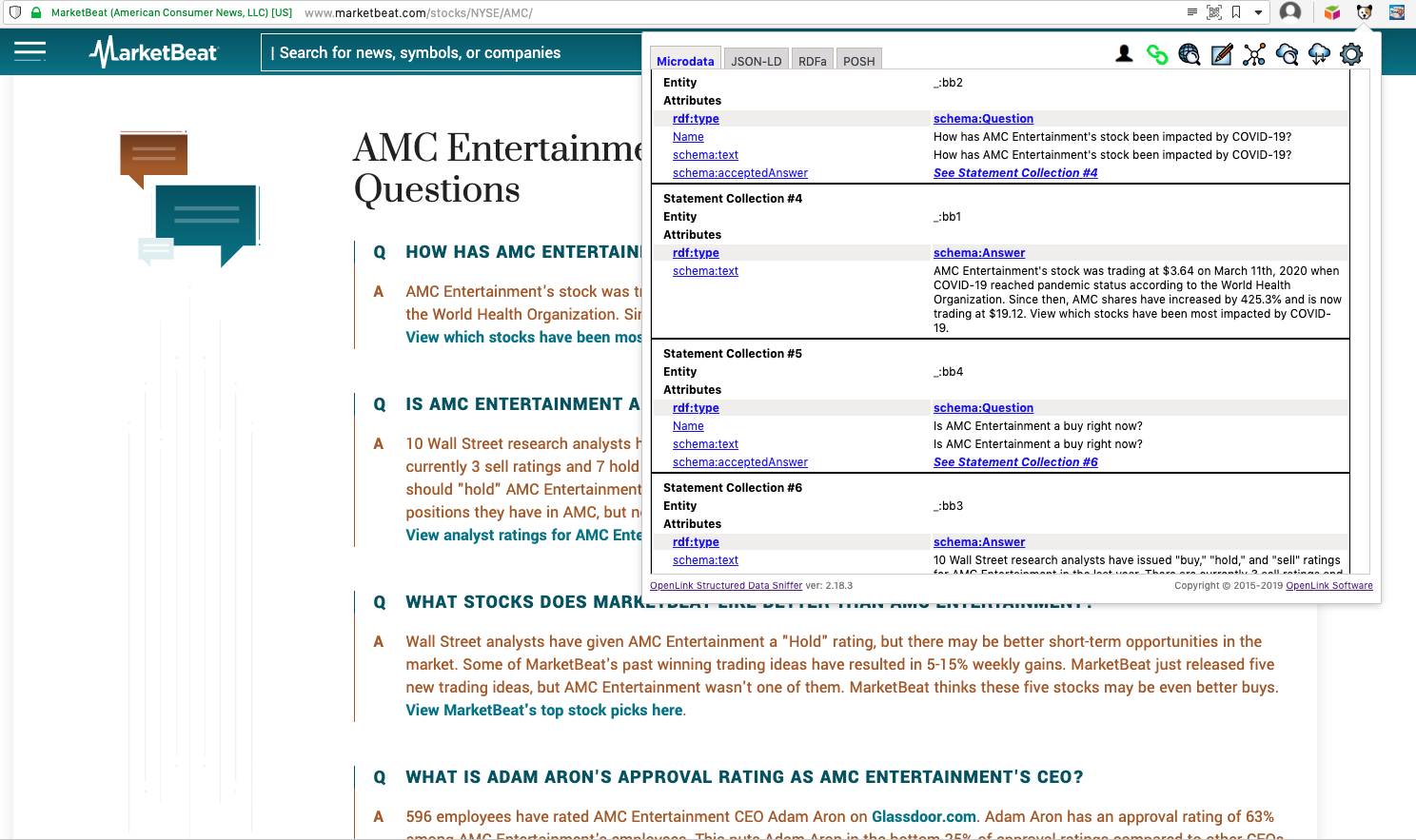Open See Statement Collection #6 link
1416x840 pixels.
[1015, 462]
